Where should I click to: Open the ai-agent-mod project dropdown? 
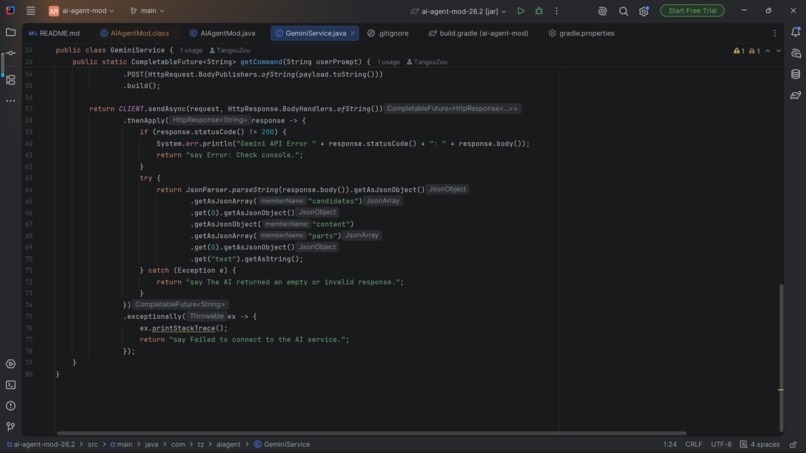[x=81, y=11]
